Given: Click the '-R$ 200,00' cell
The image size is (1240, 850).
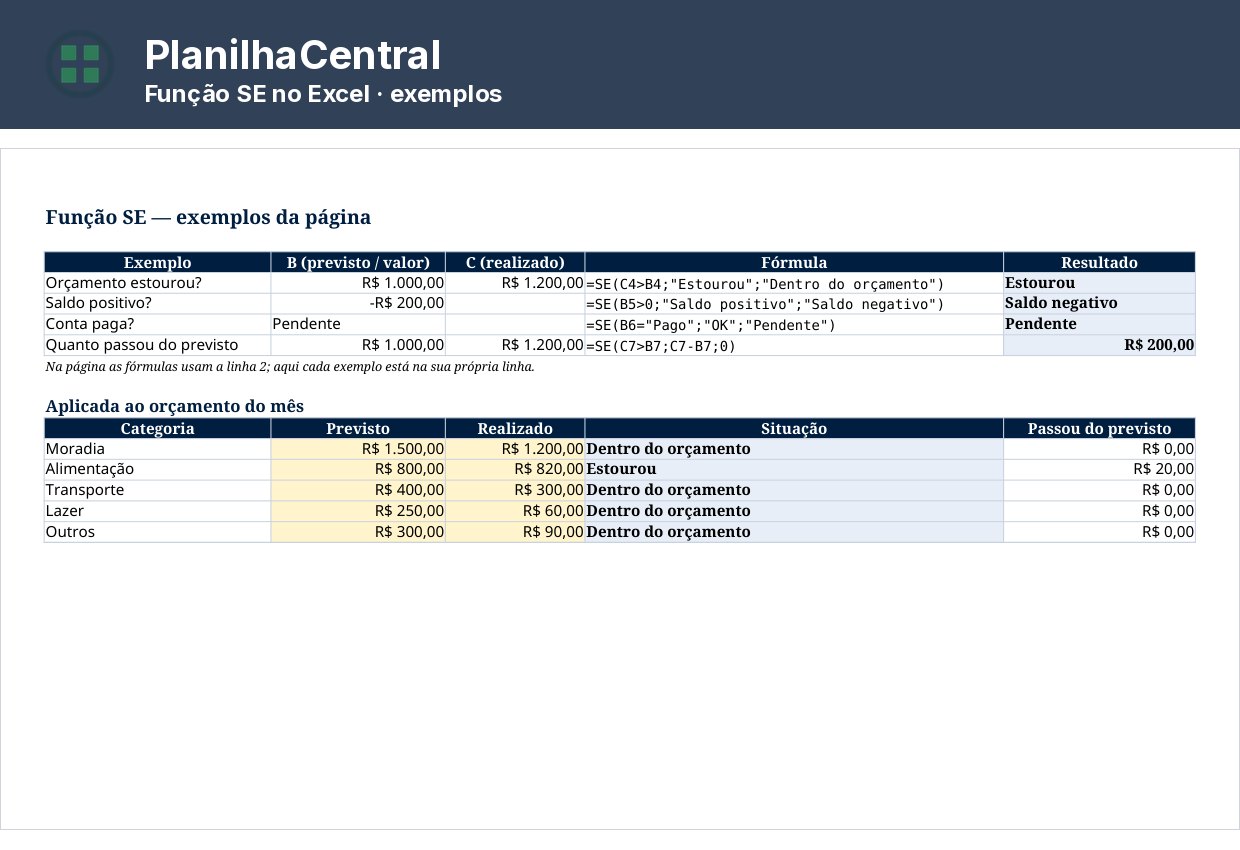Looking at the screenshot, I should click(x=358, y=303).
